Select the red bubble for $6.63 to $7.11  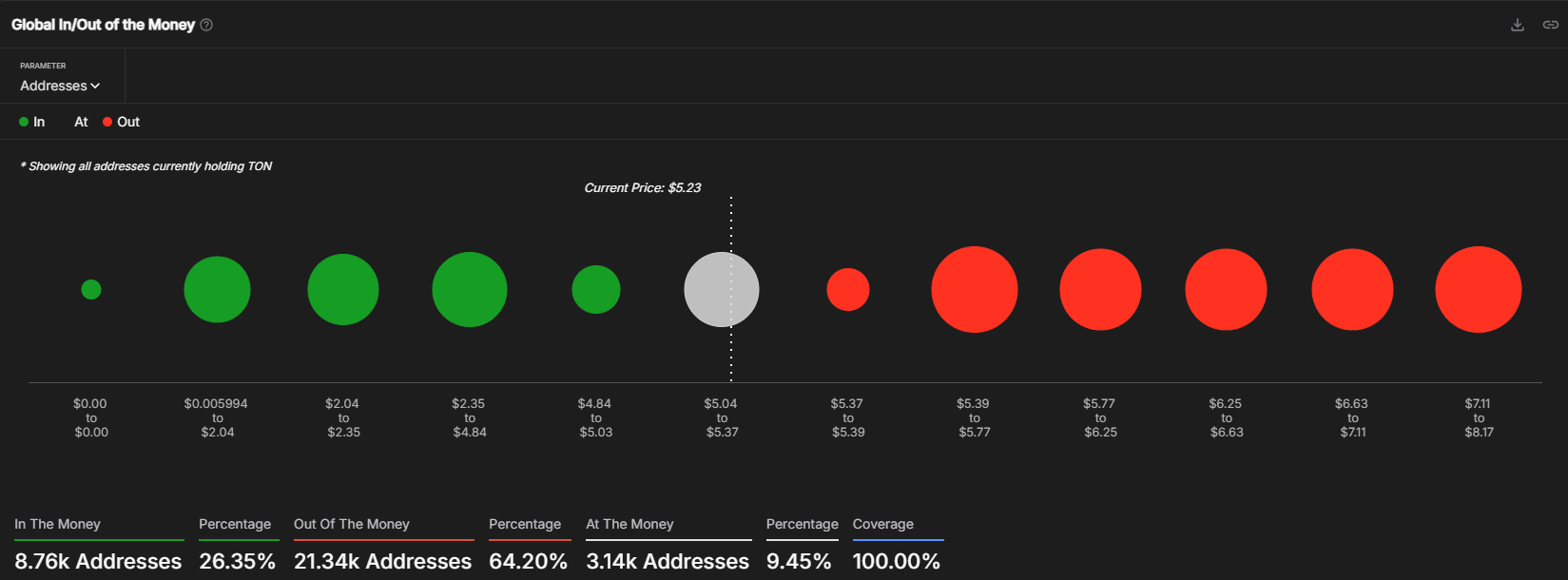(x=1352, y=289)
